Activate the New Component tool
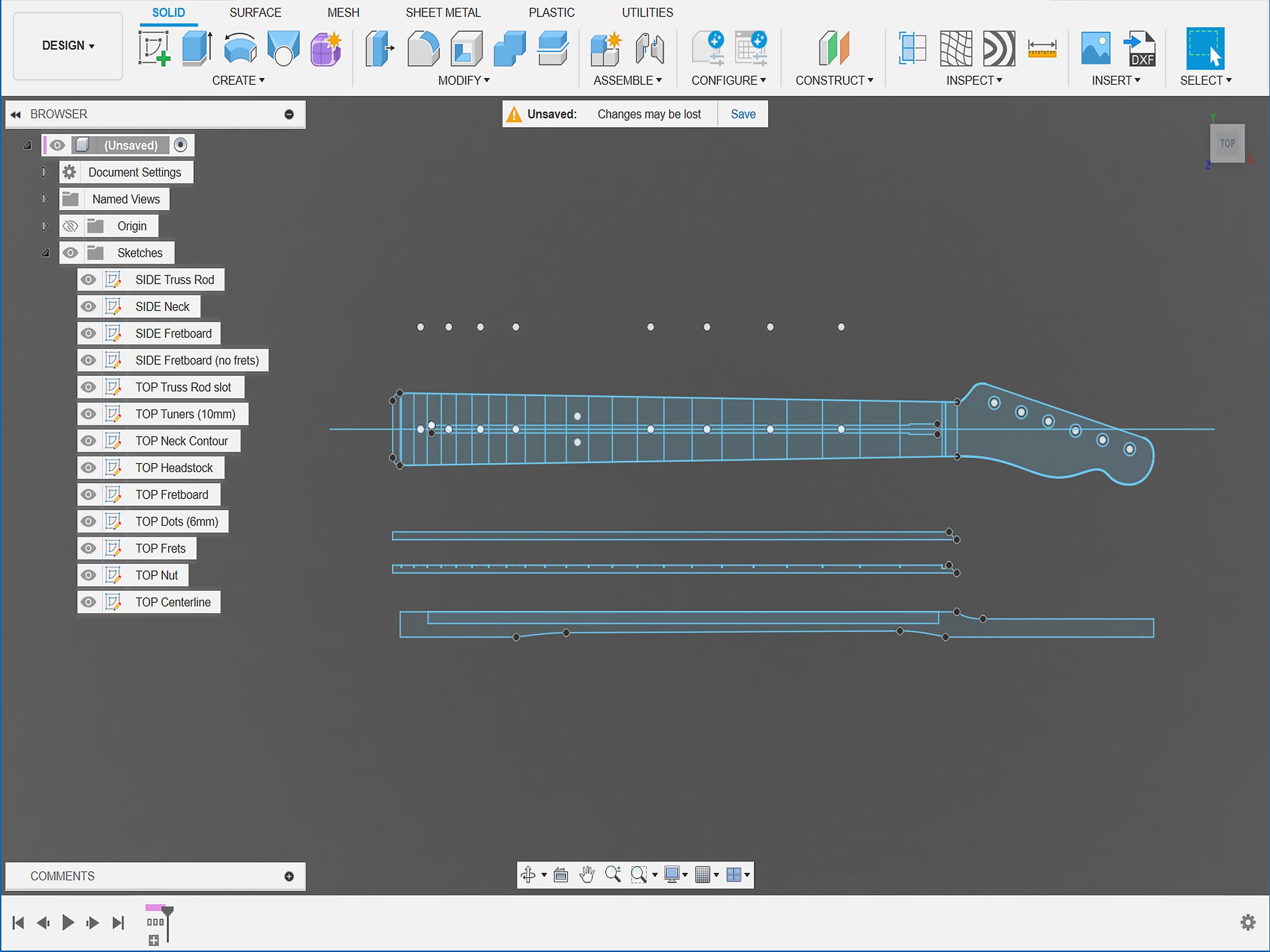 tap(605, 49)
